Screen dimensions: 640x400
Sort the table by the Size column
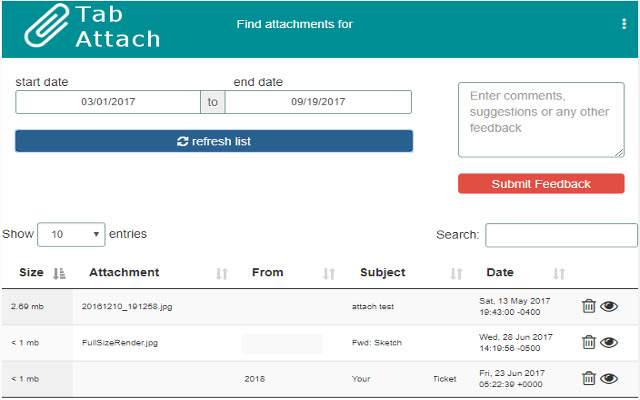coord(58,273)
